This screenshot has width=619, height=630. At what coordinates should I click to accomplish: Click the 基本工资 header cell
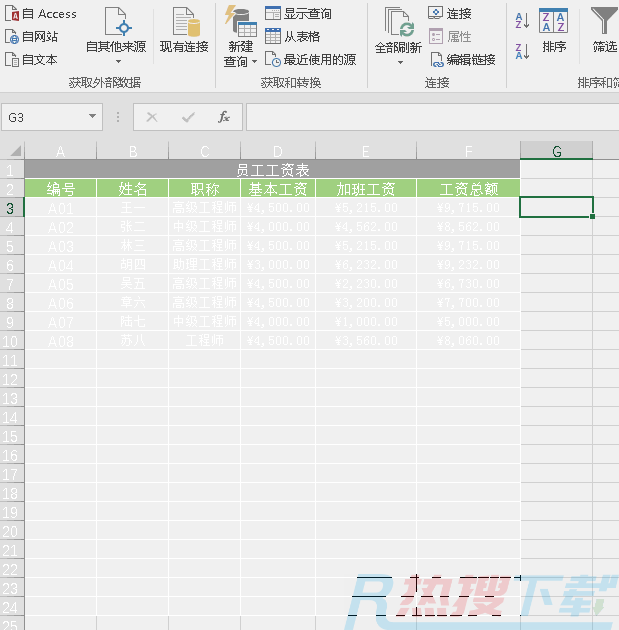tap(278, 188)
